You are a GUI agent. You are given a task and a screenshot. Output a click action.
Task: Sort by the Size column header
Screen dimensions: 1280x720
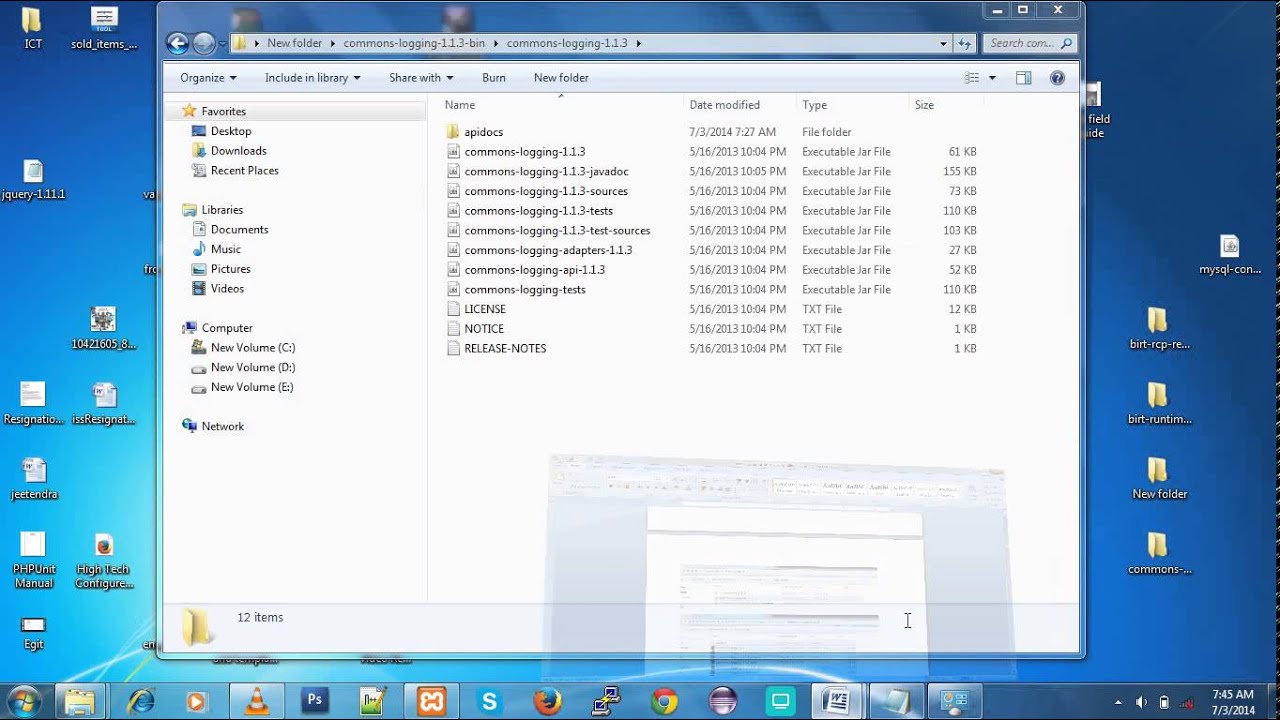[x=946, y=105]
